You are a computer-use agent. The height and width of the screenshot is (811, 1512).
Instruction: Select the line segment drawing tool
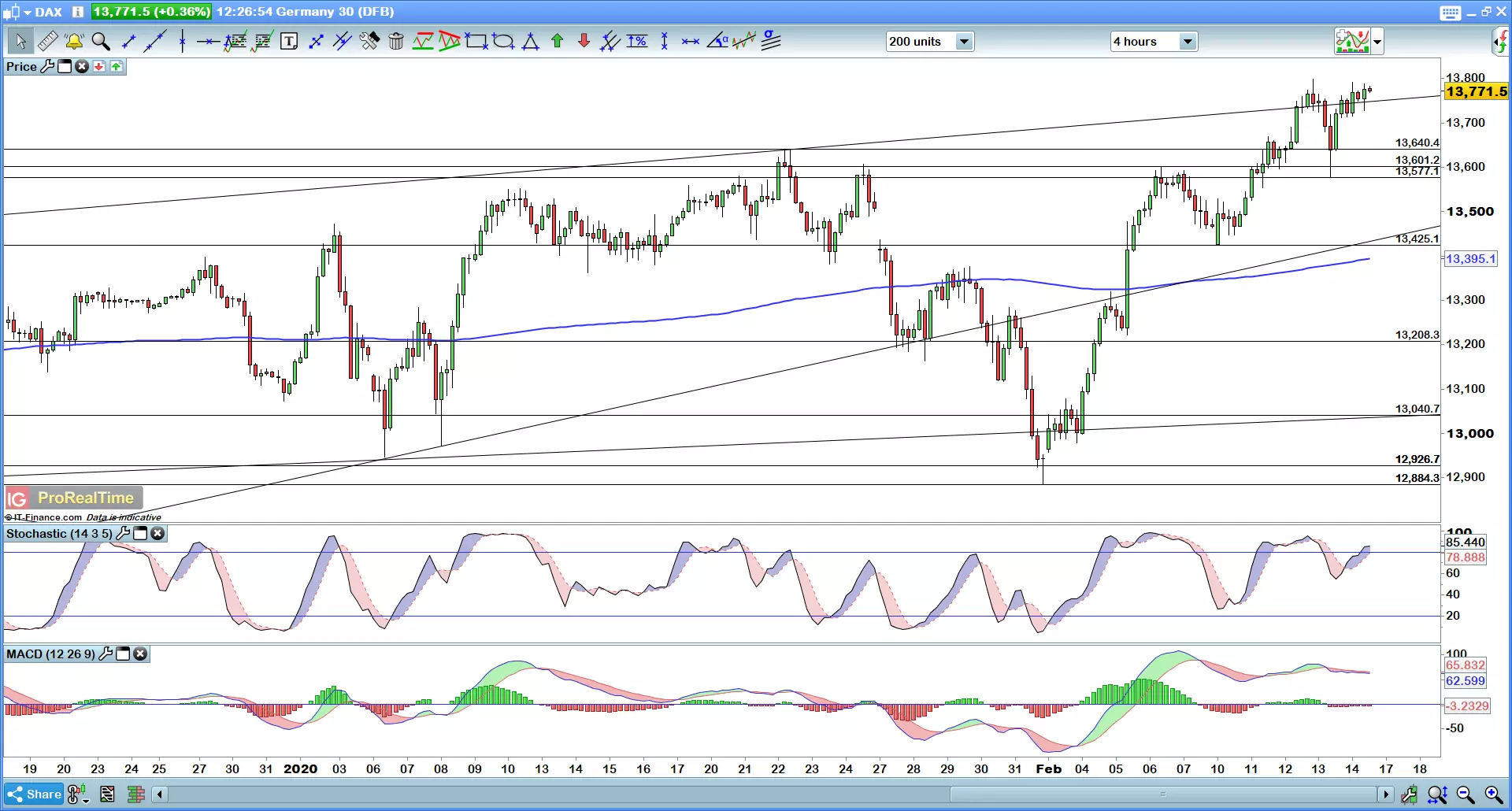click(128, 41)
